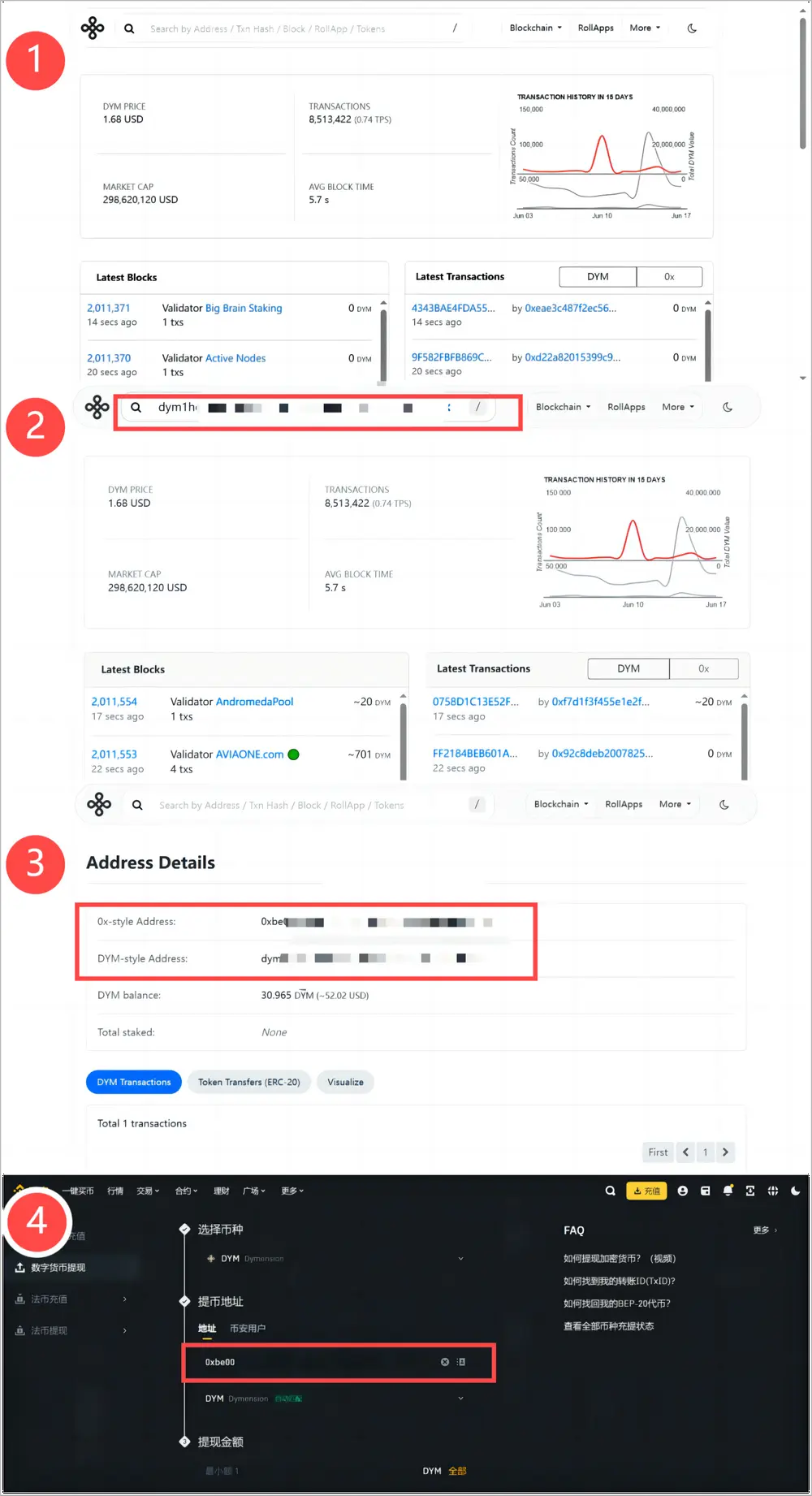Select DYM toggle above transaction 0758D1C13E52F
Image resolution: width=812 pixels, height=1496 pixels.
tap(628, 668)
